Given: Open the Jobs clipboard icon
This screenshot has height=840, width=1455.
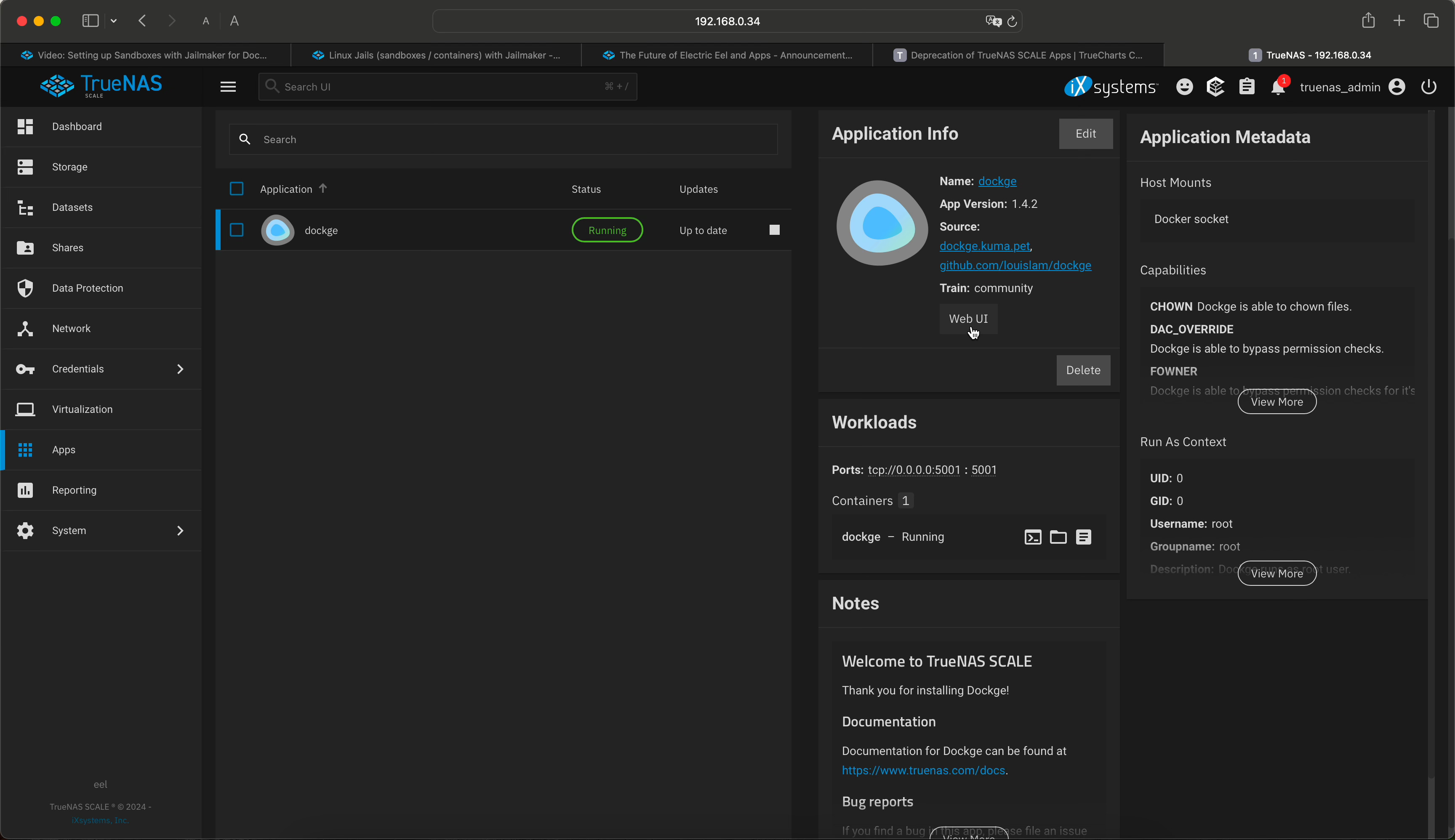Looking at the screenshot, I should tap(1247, 87).
